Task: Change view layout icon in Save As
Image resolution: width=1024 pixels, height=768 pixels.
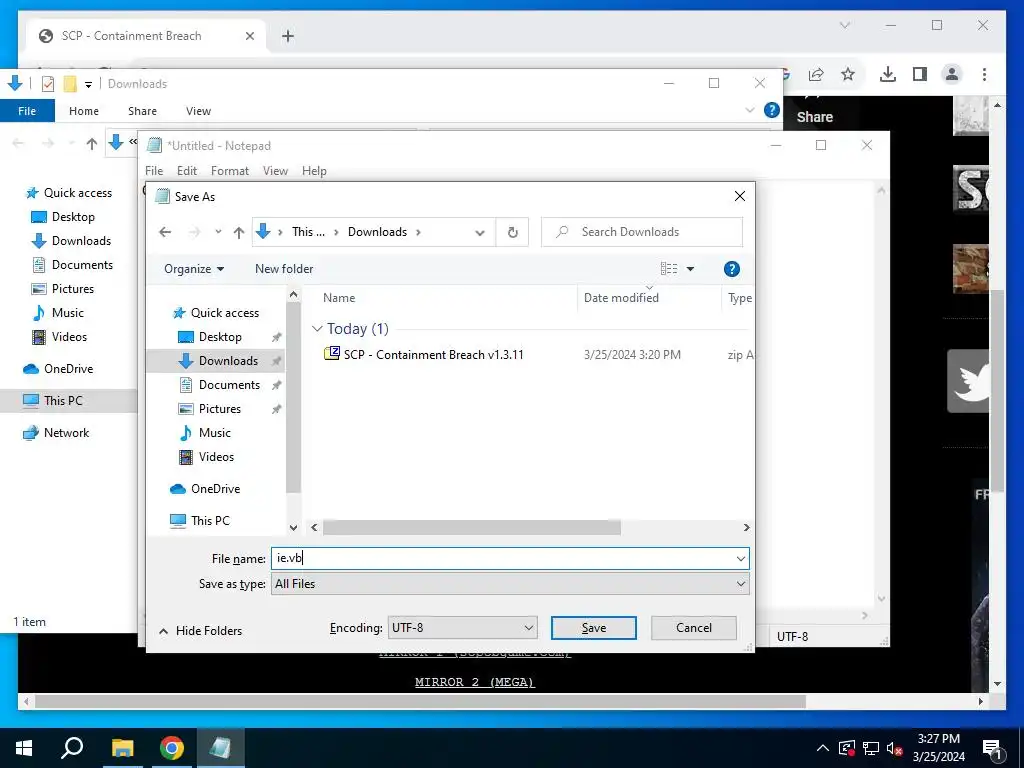Action: coord(669,268)
